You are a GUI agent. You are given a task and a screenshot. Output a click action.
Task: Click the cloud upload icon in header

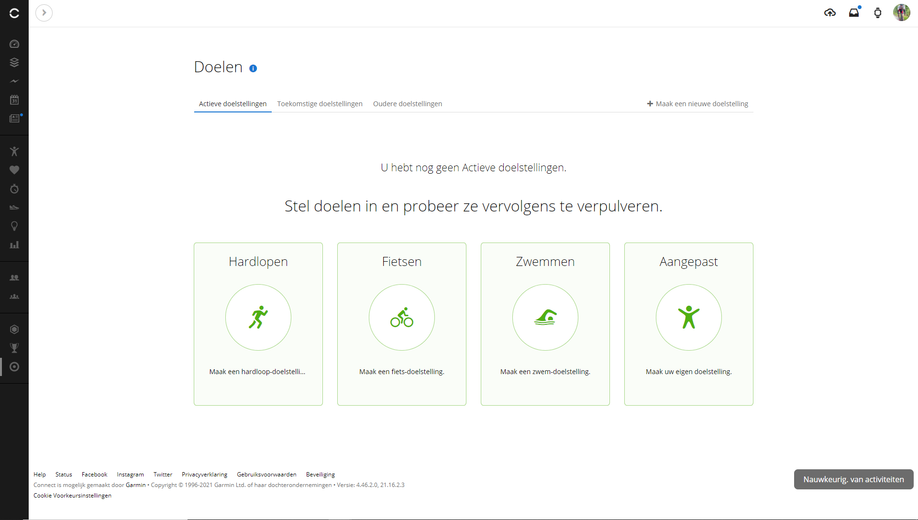(830, 12)
